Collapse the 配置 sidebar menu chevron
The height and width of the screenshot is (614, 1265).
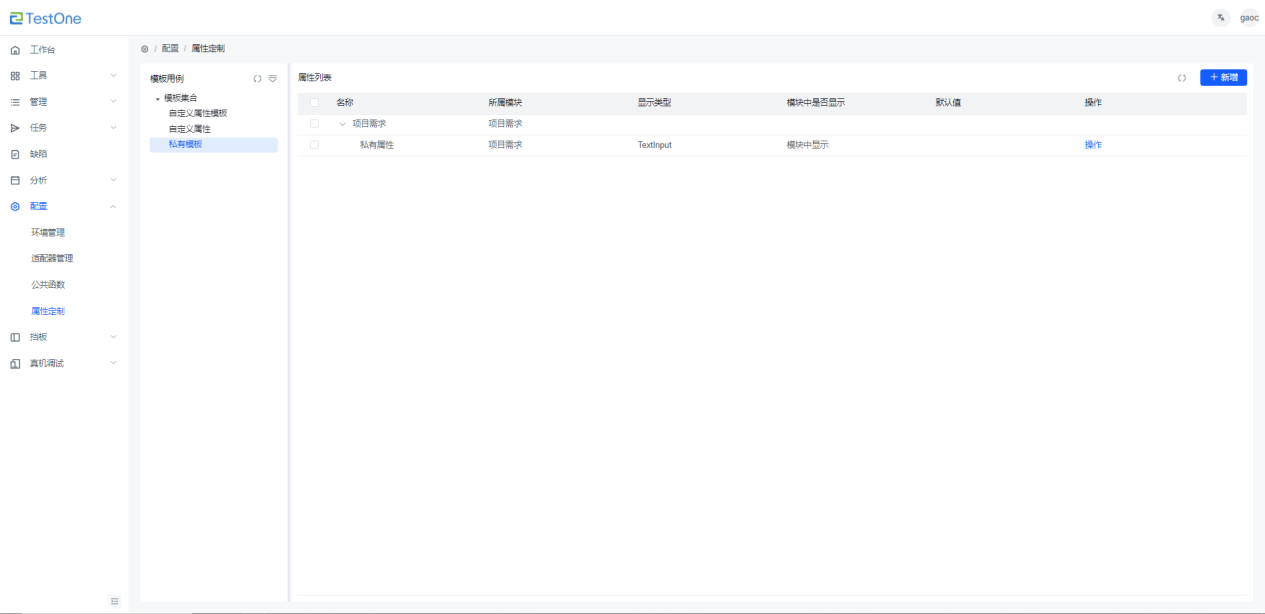coord(113,206)
